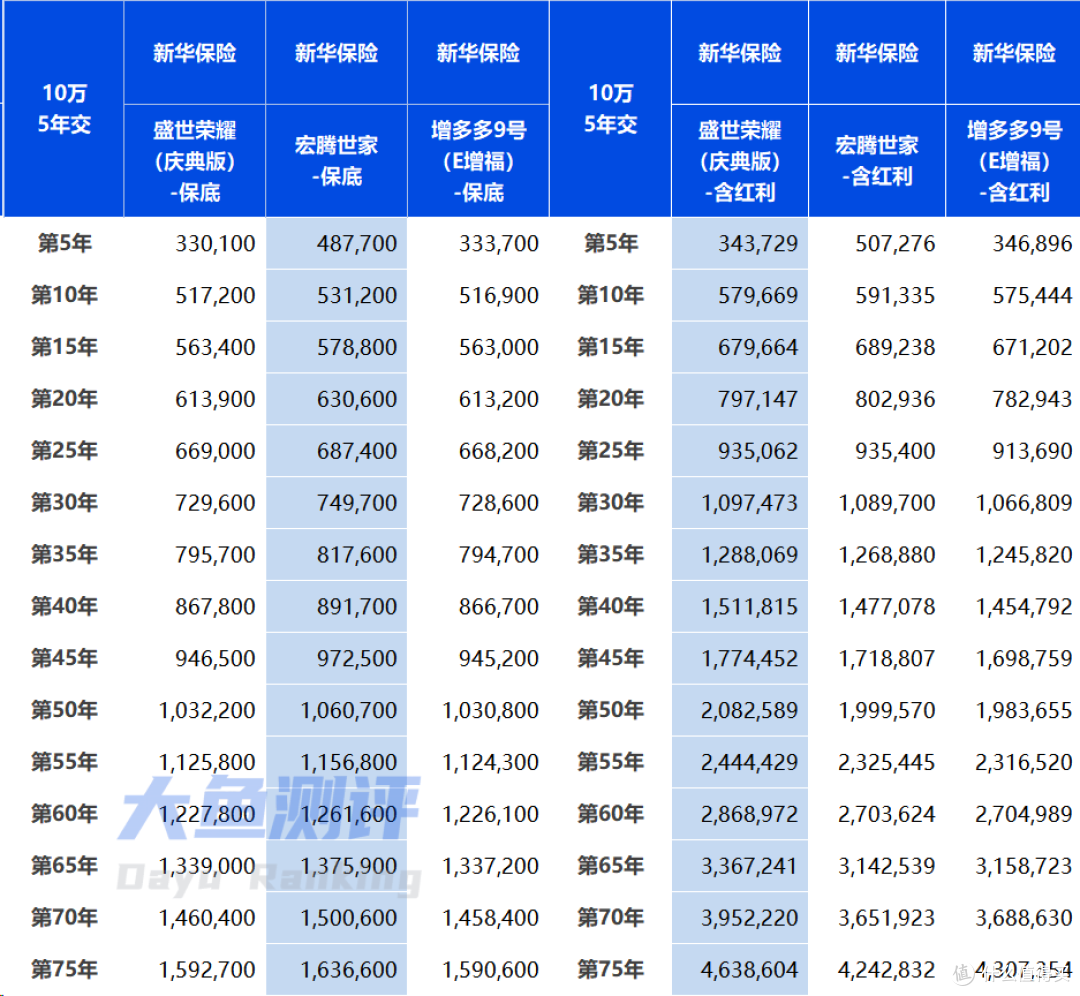This screenshot has height=996, width=1080.
Task: Select the cell 935,400
Action: (895, 451)
